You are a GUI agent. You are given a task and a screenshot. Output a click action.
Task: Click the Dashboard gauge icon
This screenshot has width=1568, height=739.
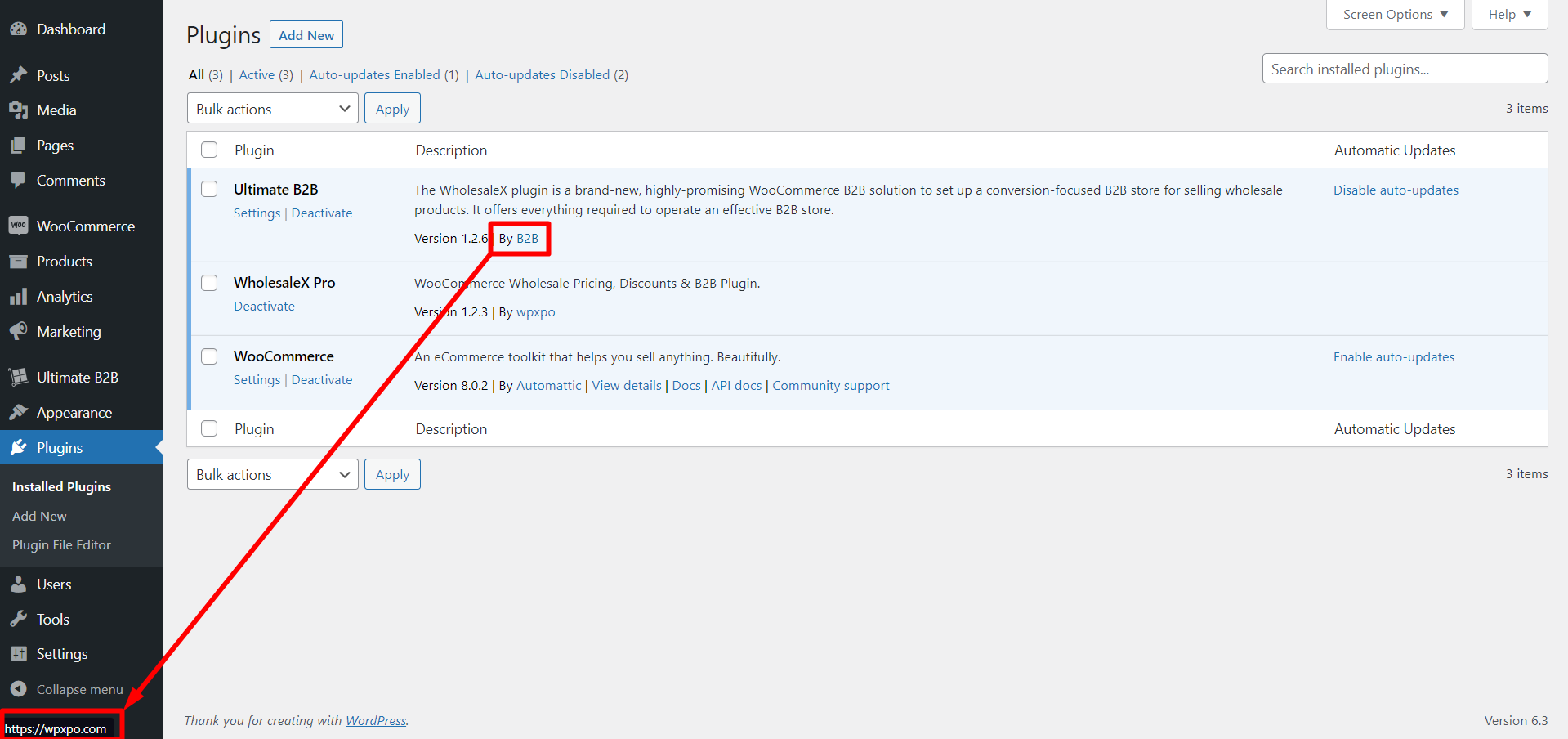[x=18, y=29]
